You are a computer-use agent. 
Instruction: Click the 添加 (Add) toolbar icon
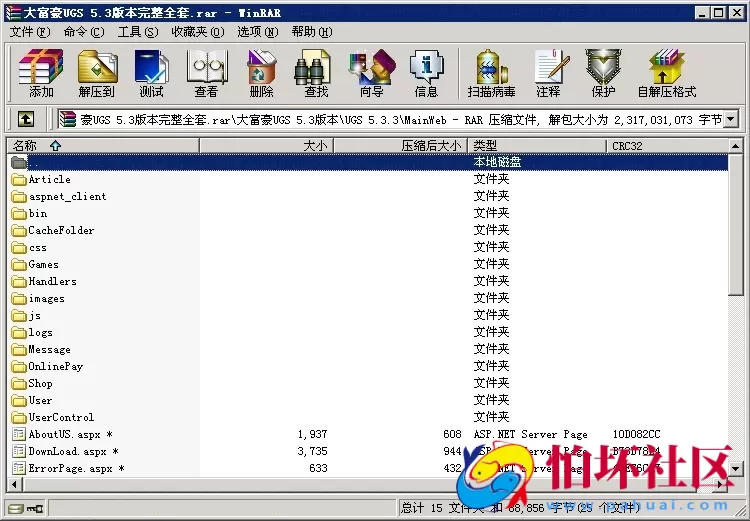41,73
